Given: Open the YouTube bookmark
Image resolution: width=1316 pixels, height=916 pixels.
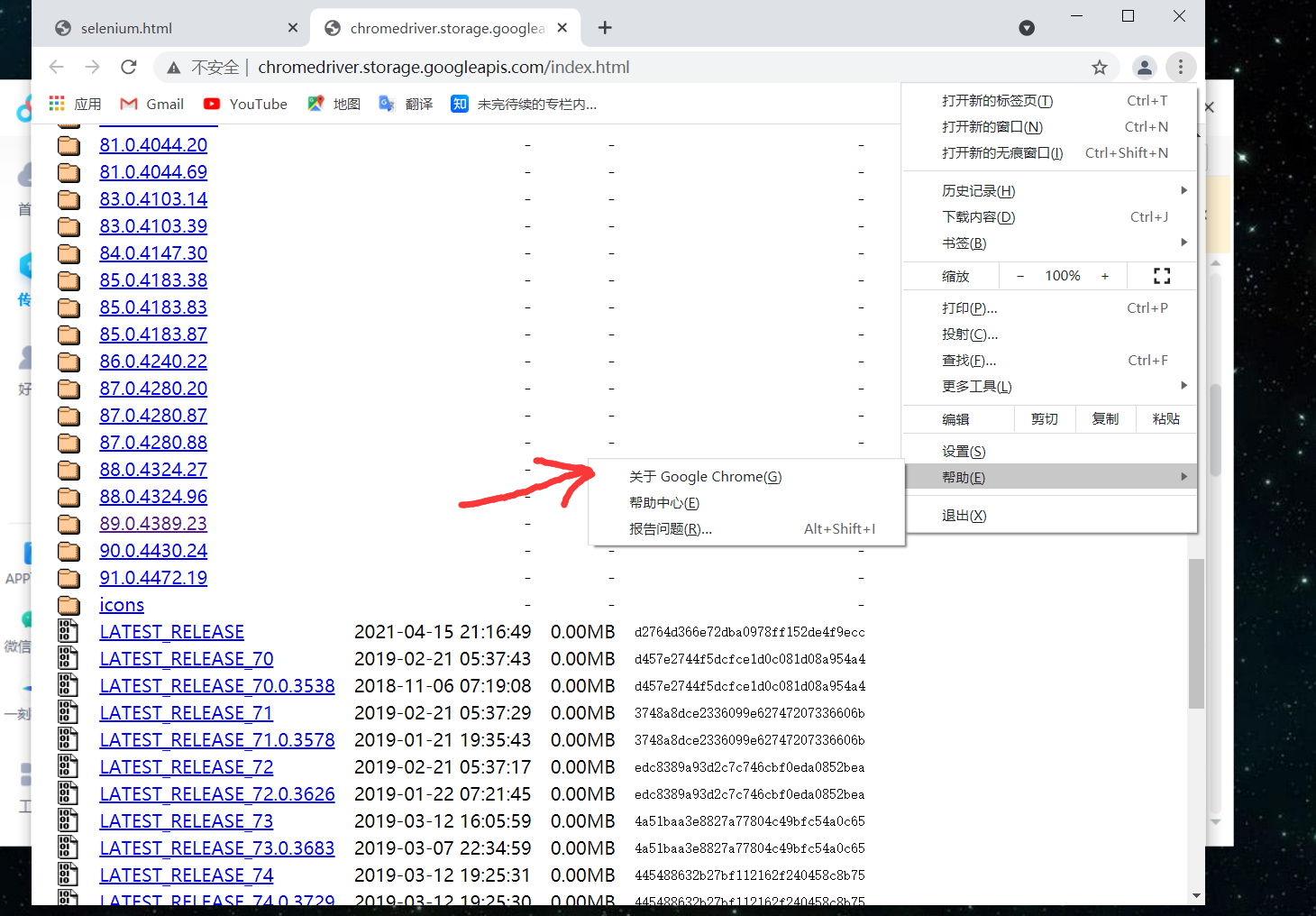Looking at the screenshot, I should point(244,104).
